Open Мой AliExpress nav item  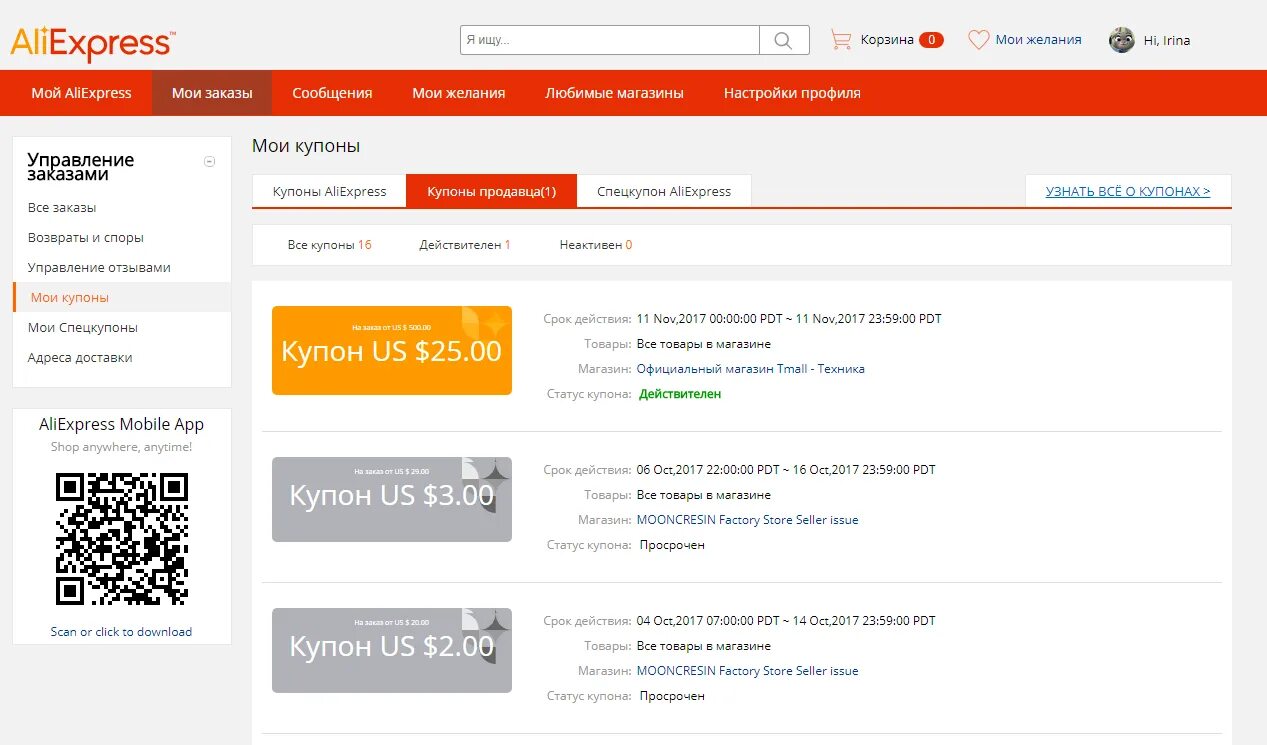81,93
